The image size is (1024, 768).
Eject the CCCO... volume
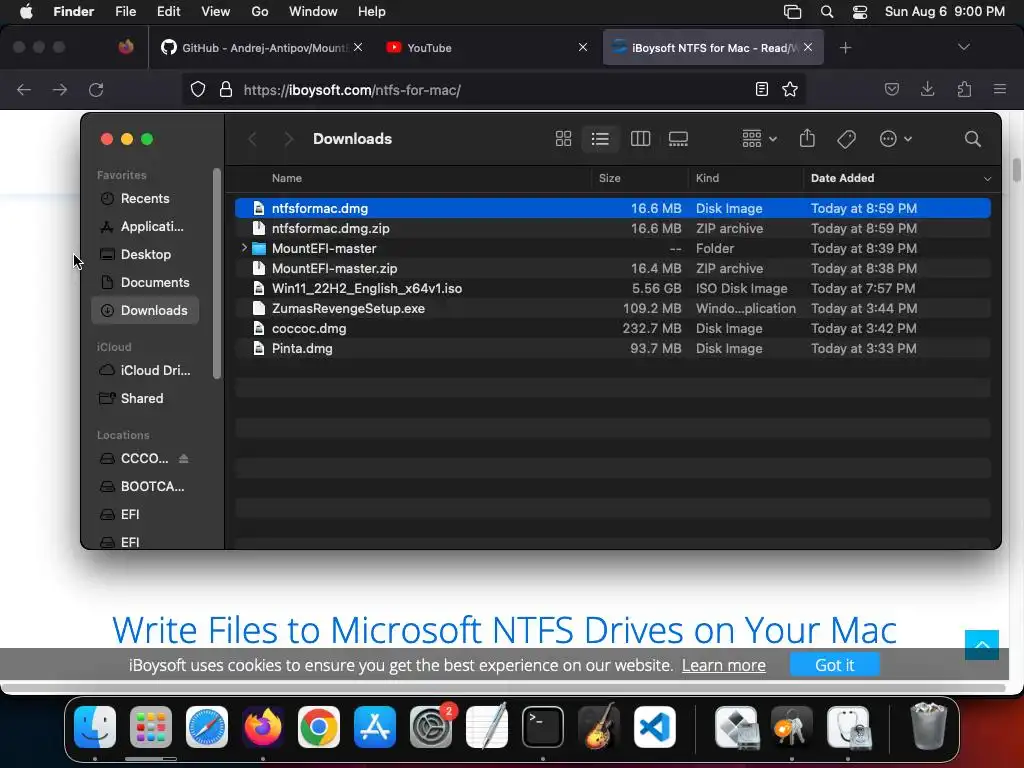[x=184, y=458]
